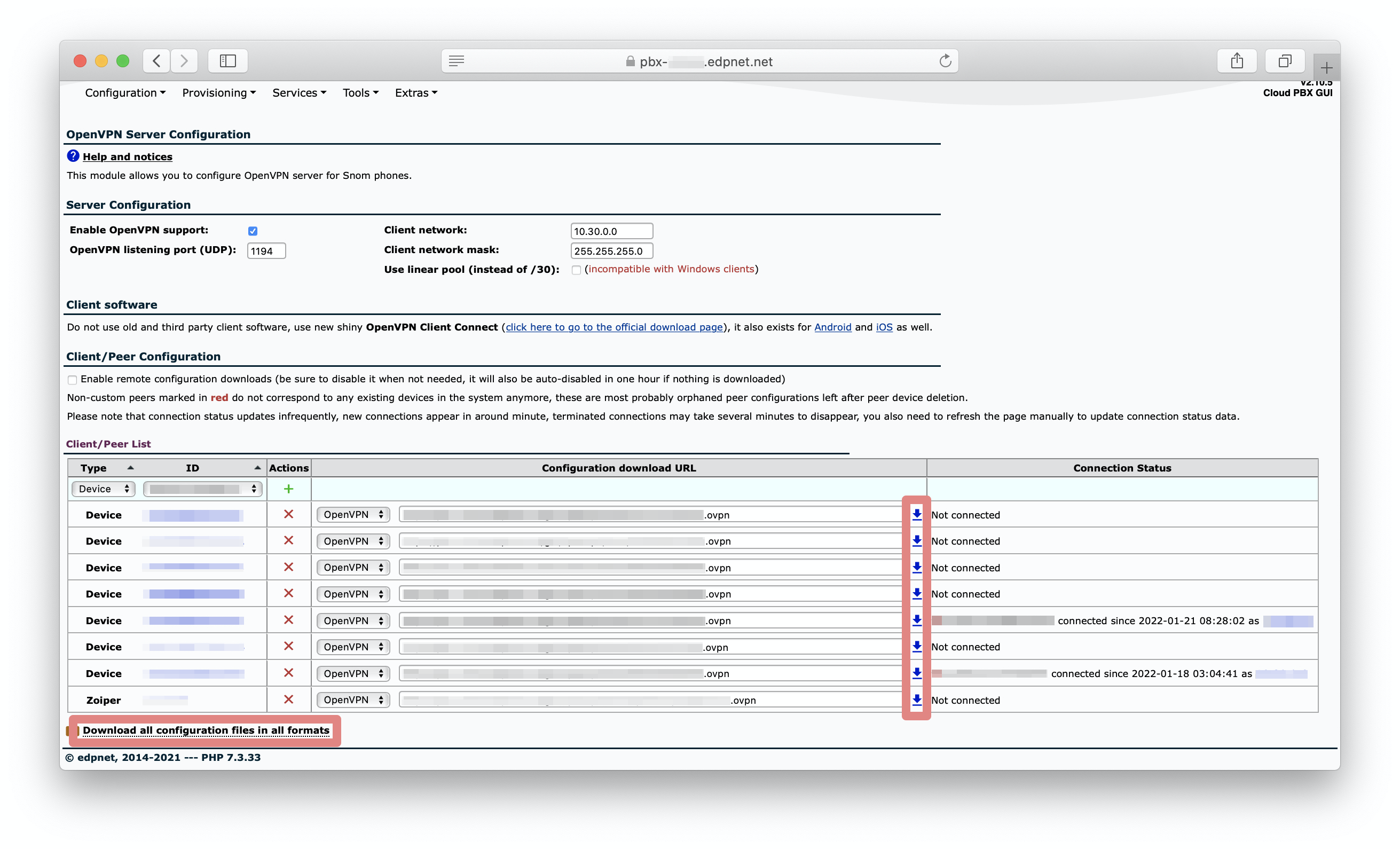Download config for peer connected since 2022-01-18
This screenshot has width=1400, height=849.
(x=916, y=673)
